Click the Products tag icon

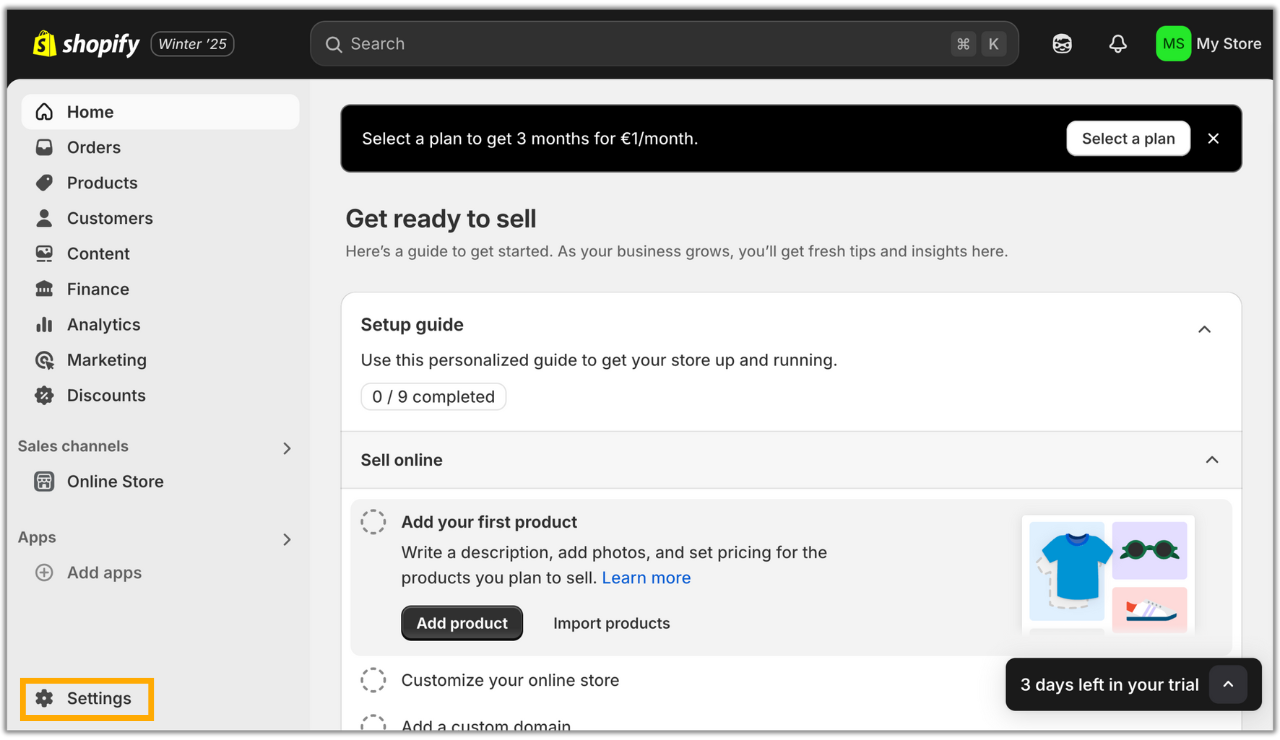tap(44, 183)
